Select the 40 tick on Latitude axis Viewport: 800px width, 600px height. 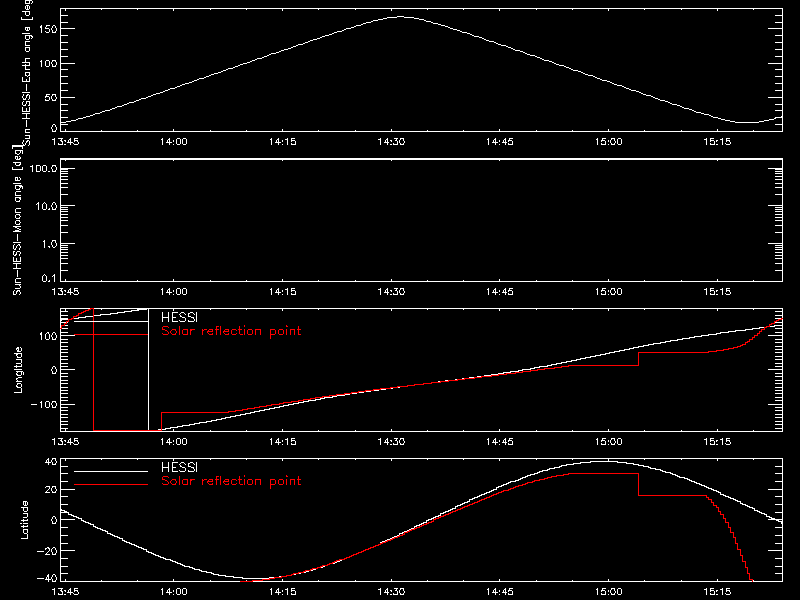click(51, 462)
